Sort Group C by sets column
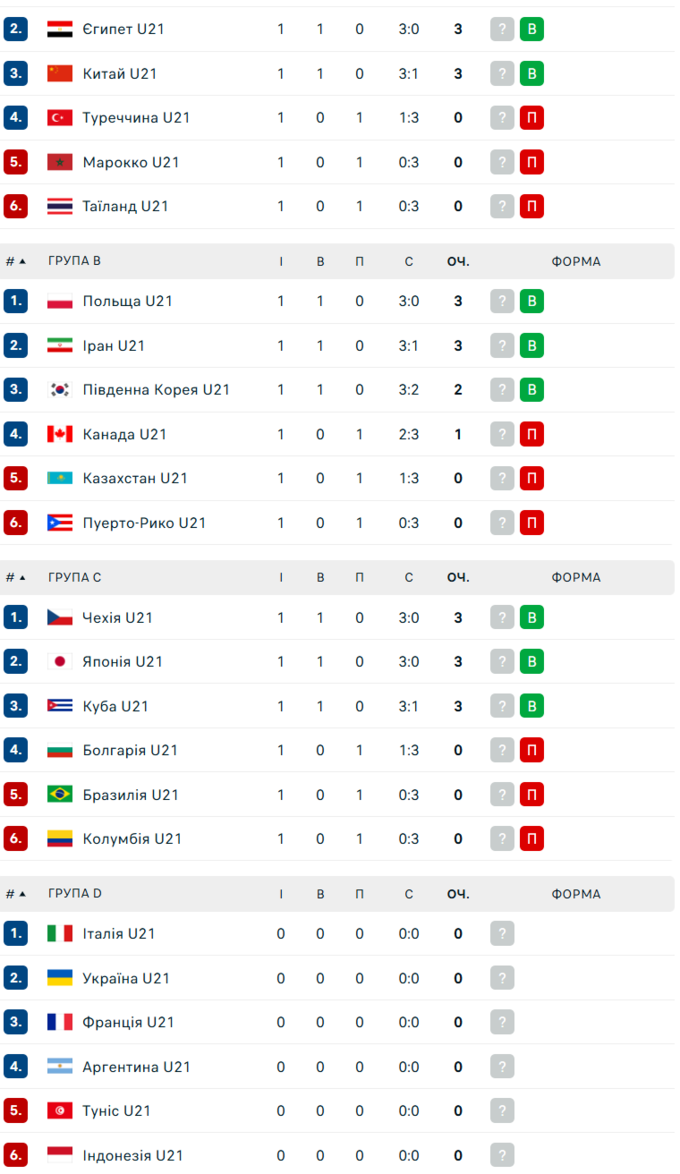 pyautogui.click(x=409, y=578)
